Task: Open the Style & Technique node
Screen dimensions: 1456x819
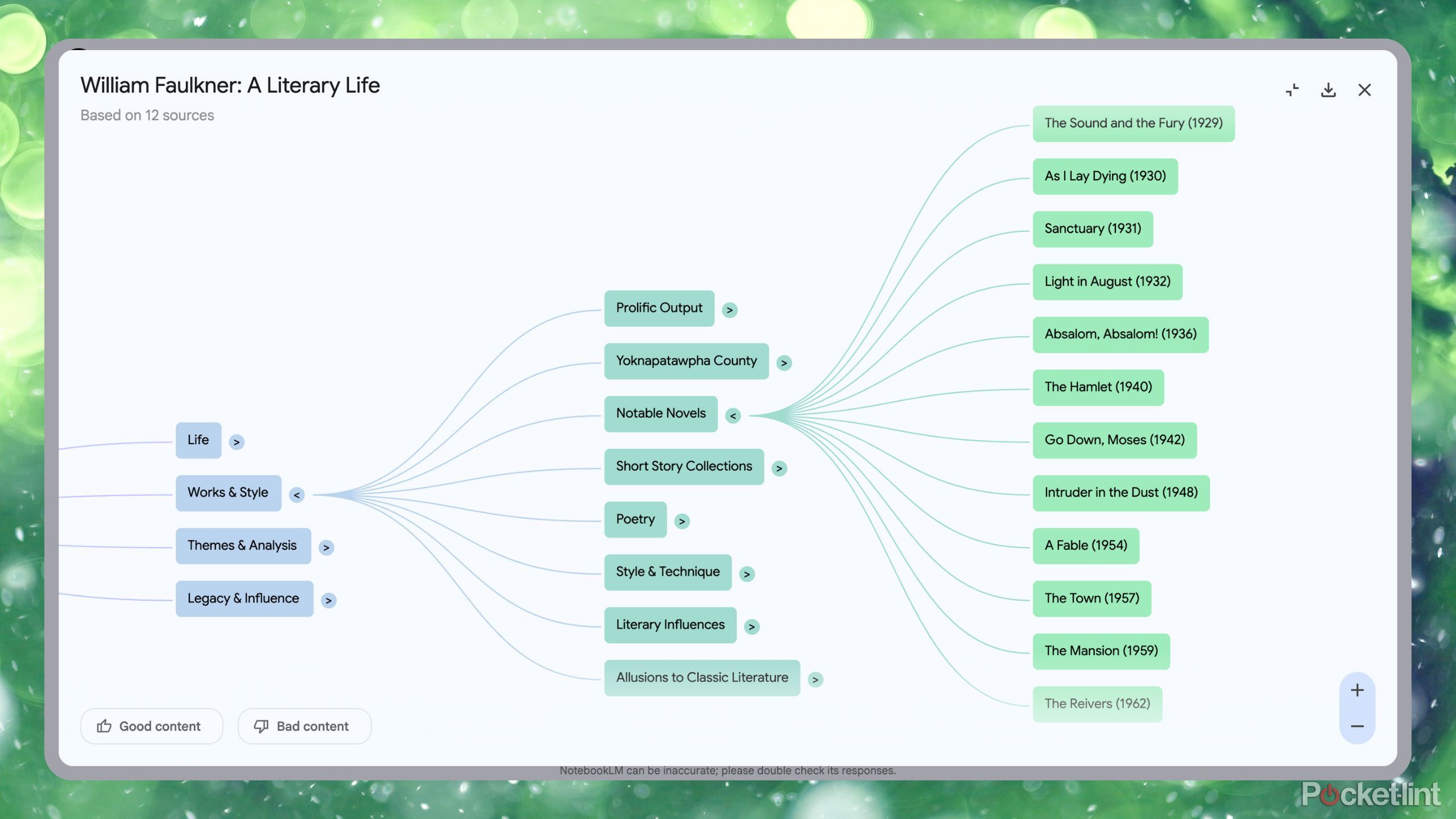Action: 668,572
